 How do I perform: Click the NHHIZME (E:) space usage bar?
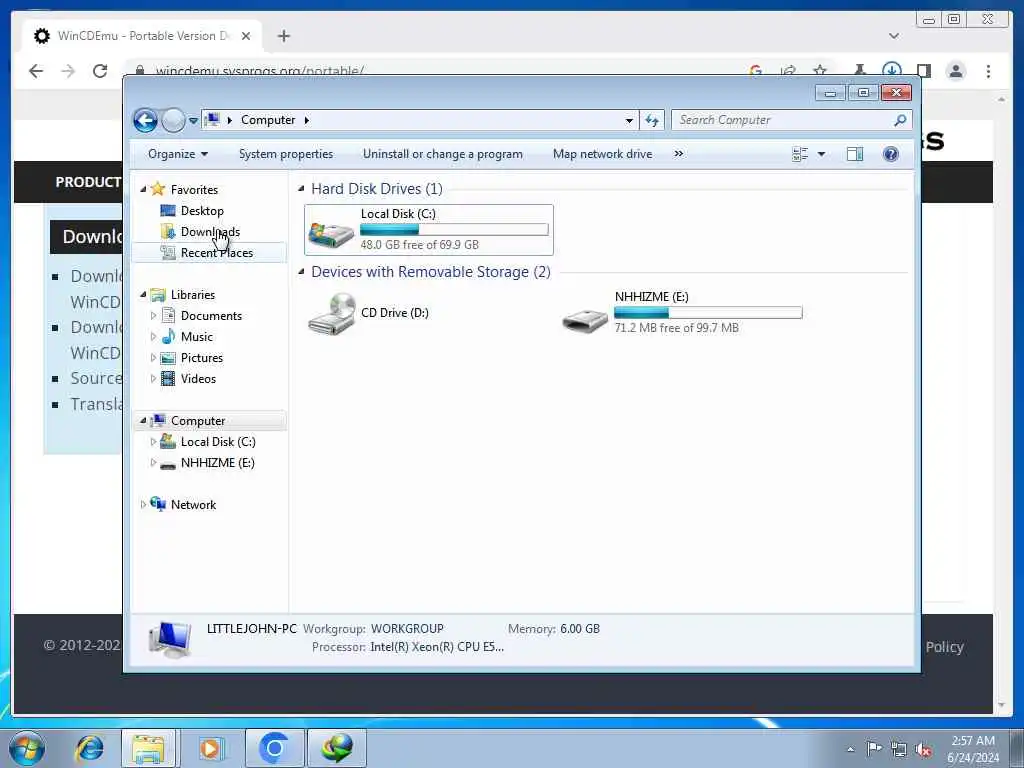708,312
